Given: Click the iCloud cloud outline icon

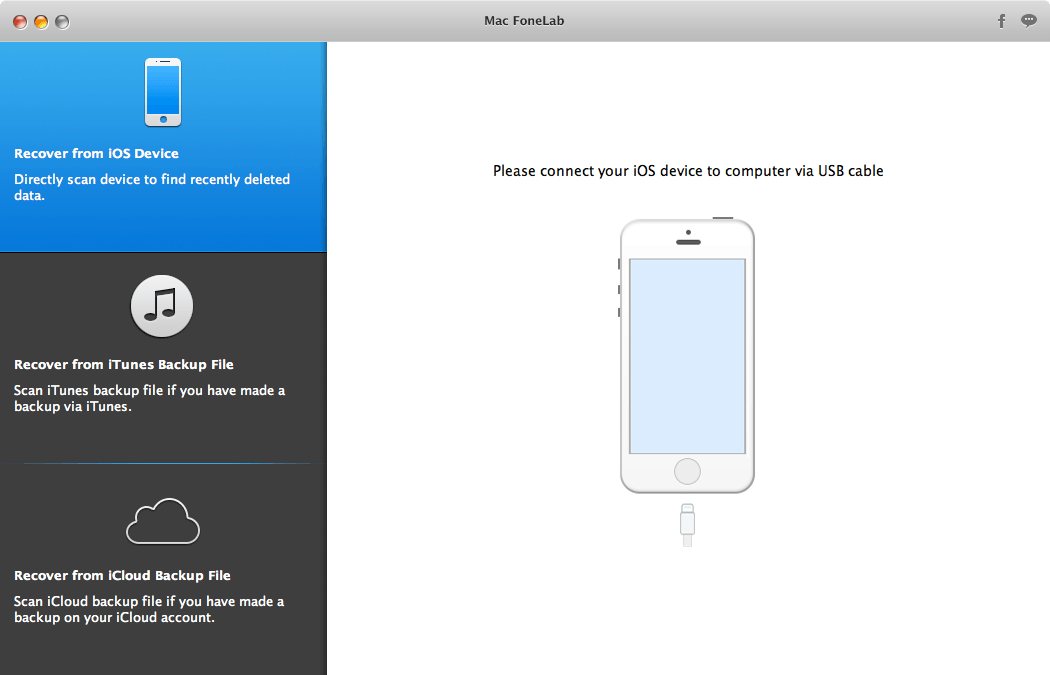Looking at the screenshot, I should click(x=162, y=520).
